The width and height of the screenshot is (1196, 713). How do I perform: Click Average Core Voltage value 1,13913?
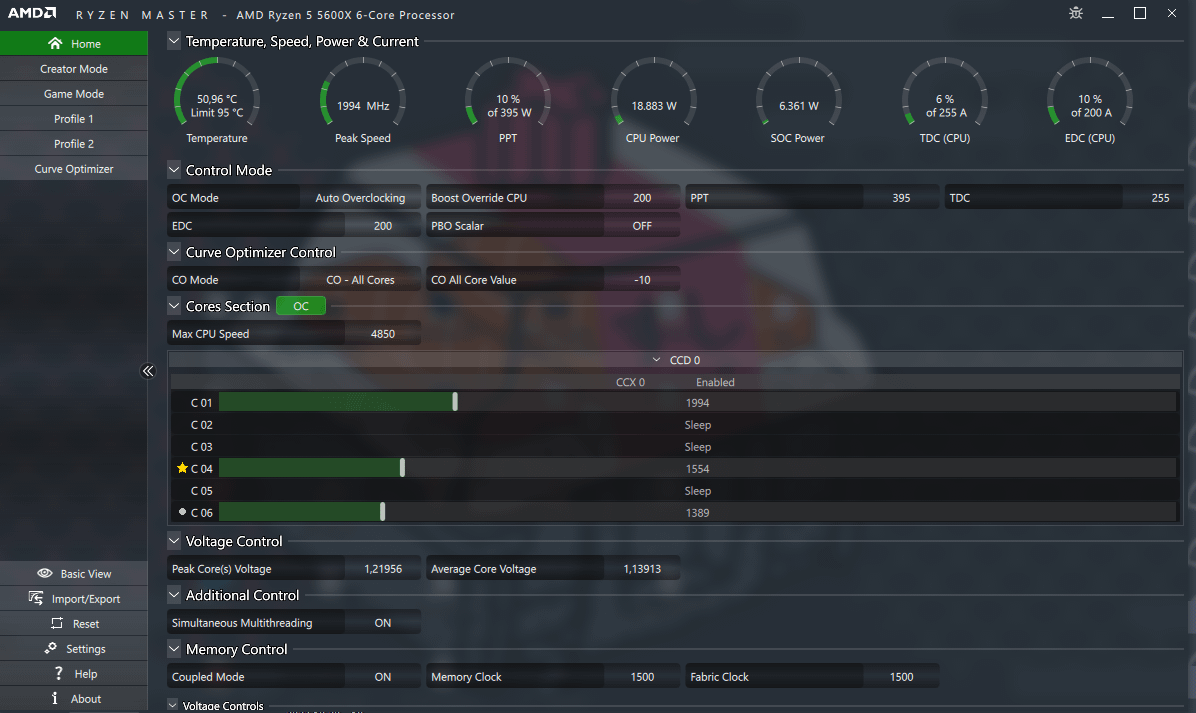[642, 569]
